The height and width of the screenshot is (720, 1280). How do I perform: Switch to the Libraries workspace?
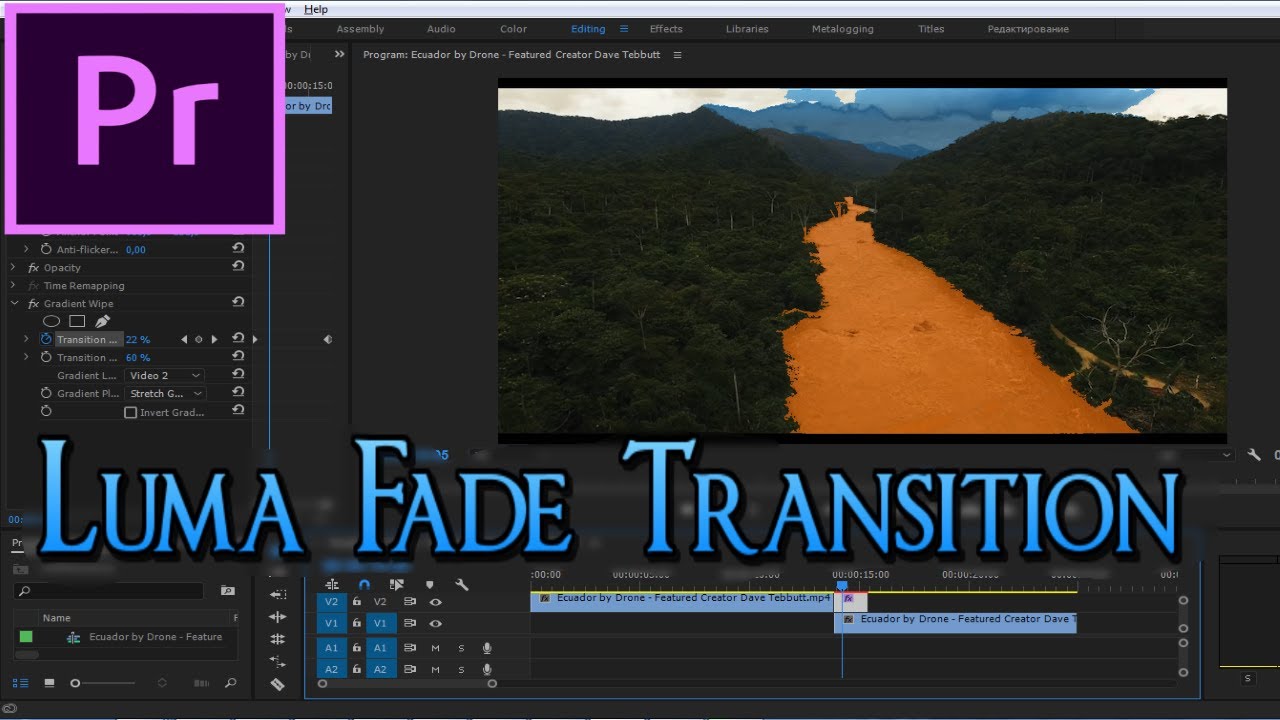[747, 29]
